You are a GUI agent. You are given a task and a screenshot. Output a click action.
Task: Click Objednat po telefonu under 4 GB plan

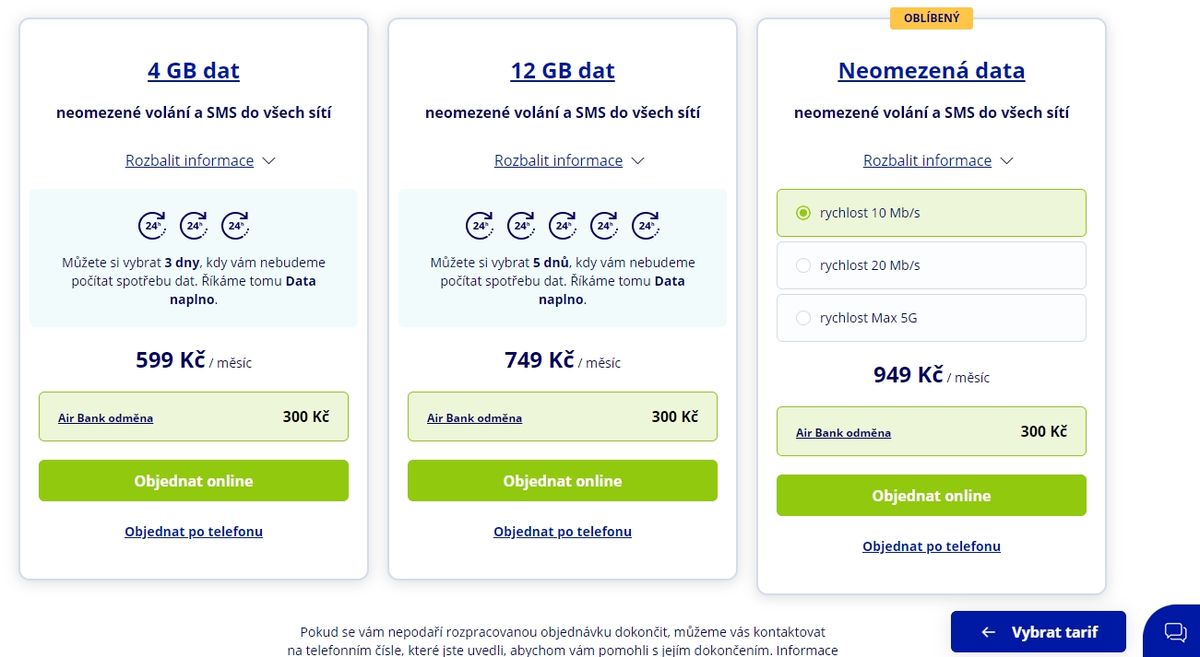[x=194, y=531]
